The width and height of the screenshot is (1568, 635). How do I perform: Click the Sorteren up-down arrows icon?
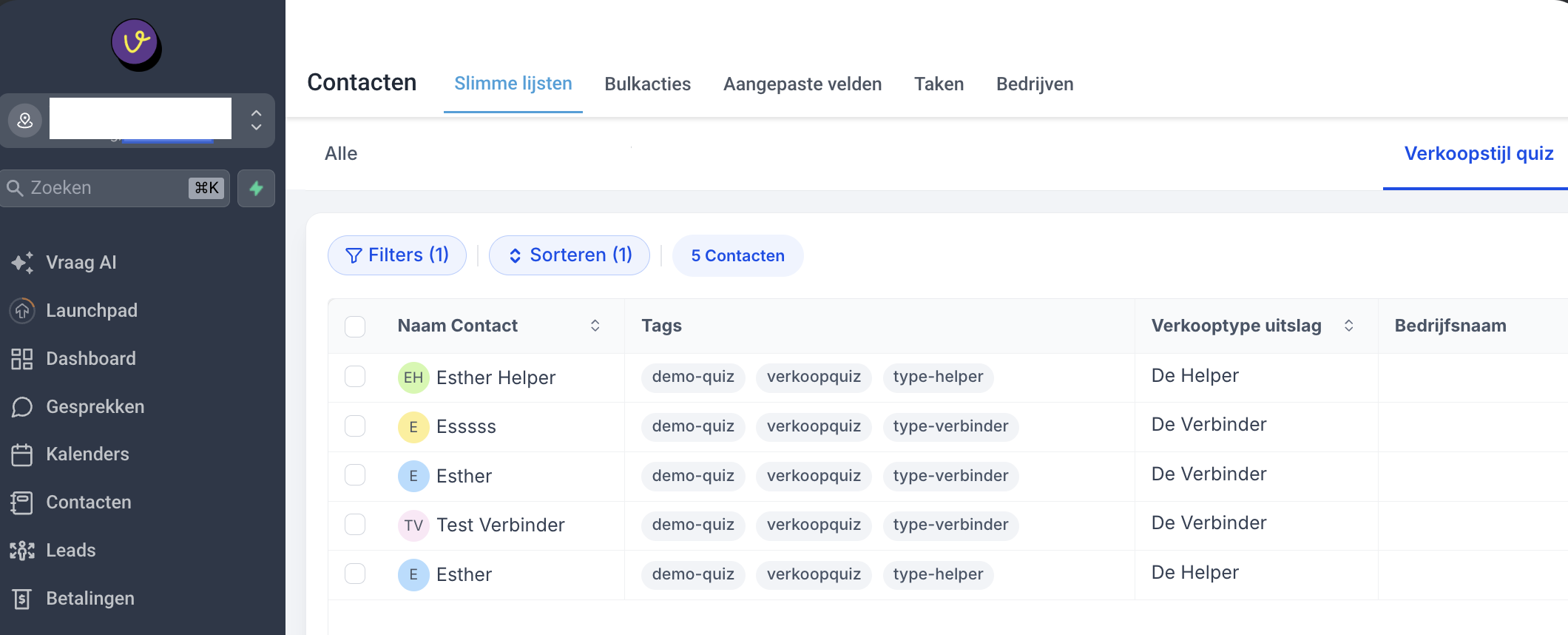pos(515,255)
